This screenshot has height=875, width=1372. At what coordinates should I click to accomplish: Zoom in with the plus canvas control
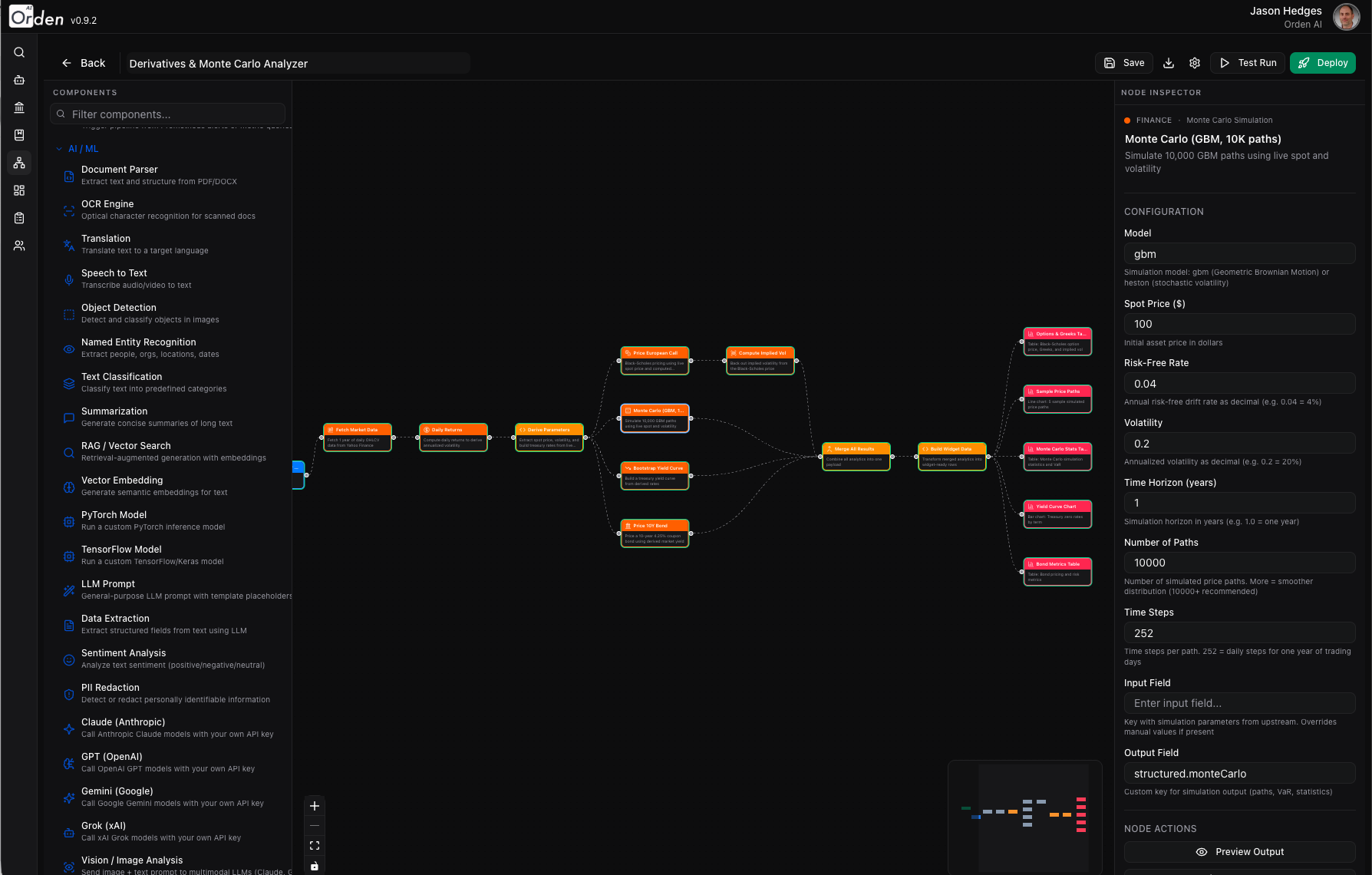click(x=314, y=806)
